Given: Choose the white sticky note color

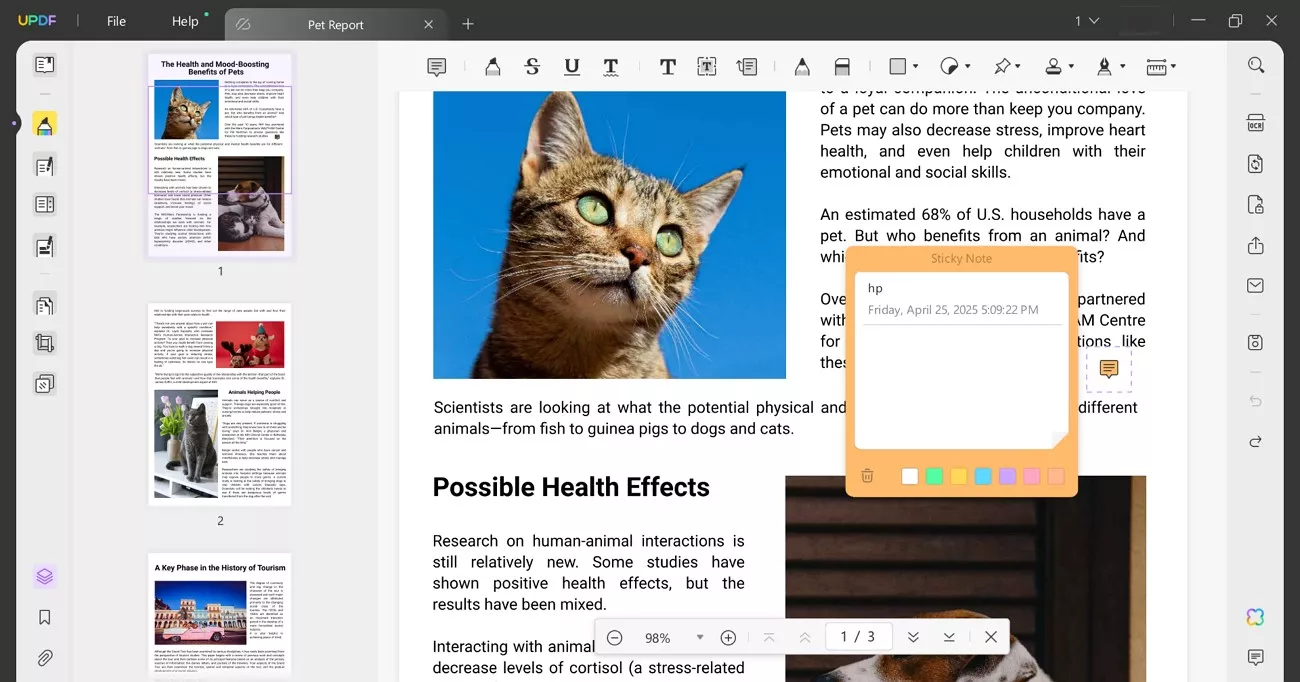Looking at the screenshot, I should point(909,476).
